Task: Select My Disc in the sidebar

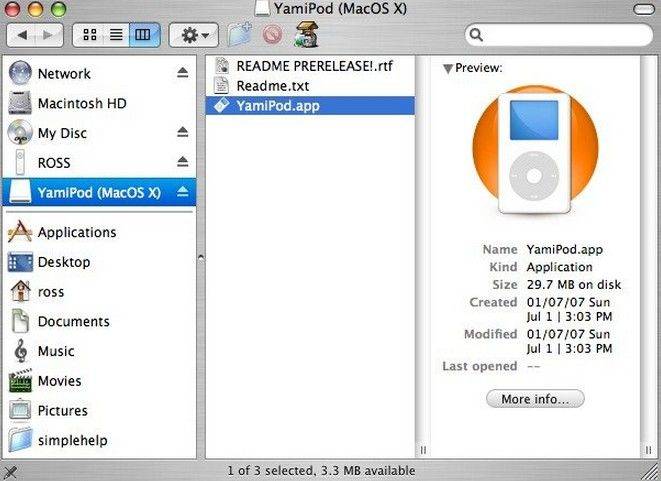Action: [x=99, y=133]
